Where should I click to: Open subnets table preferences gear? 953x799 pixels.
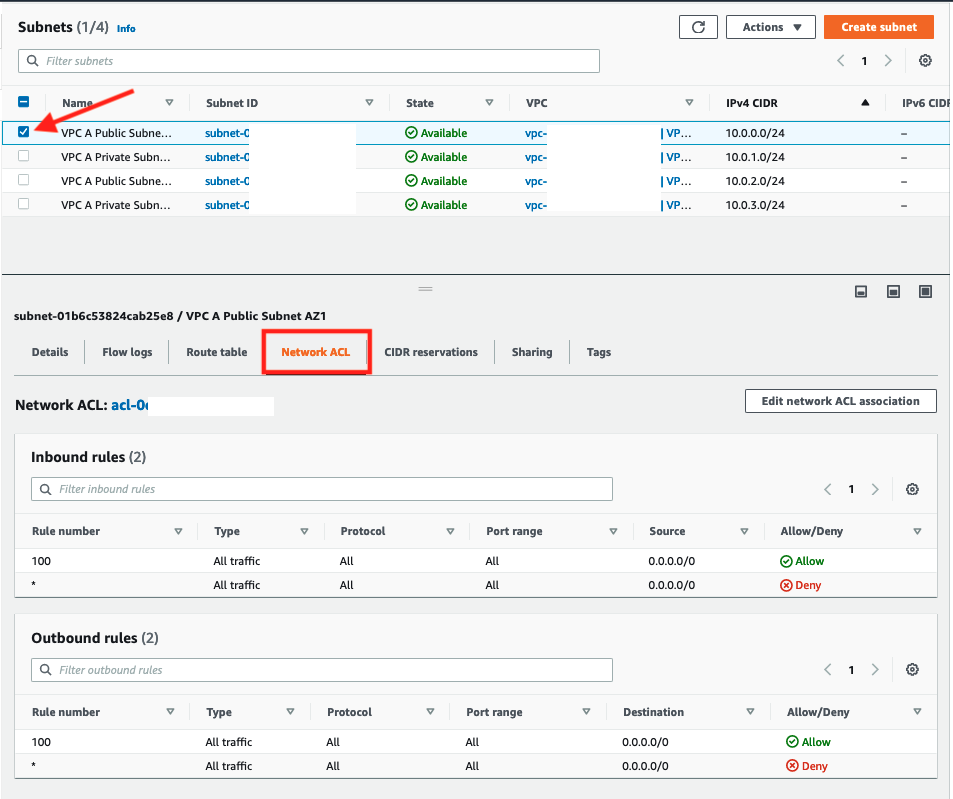[925, 61]
